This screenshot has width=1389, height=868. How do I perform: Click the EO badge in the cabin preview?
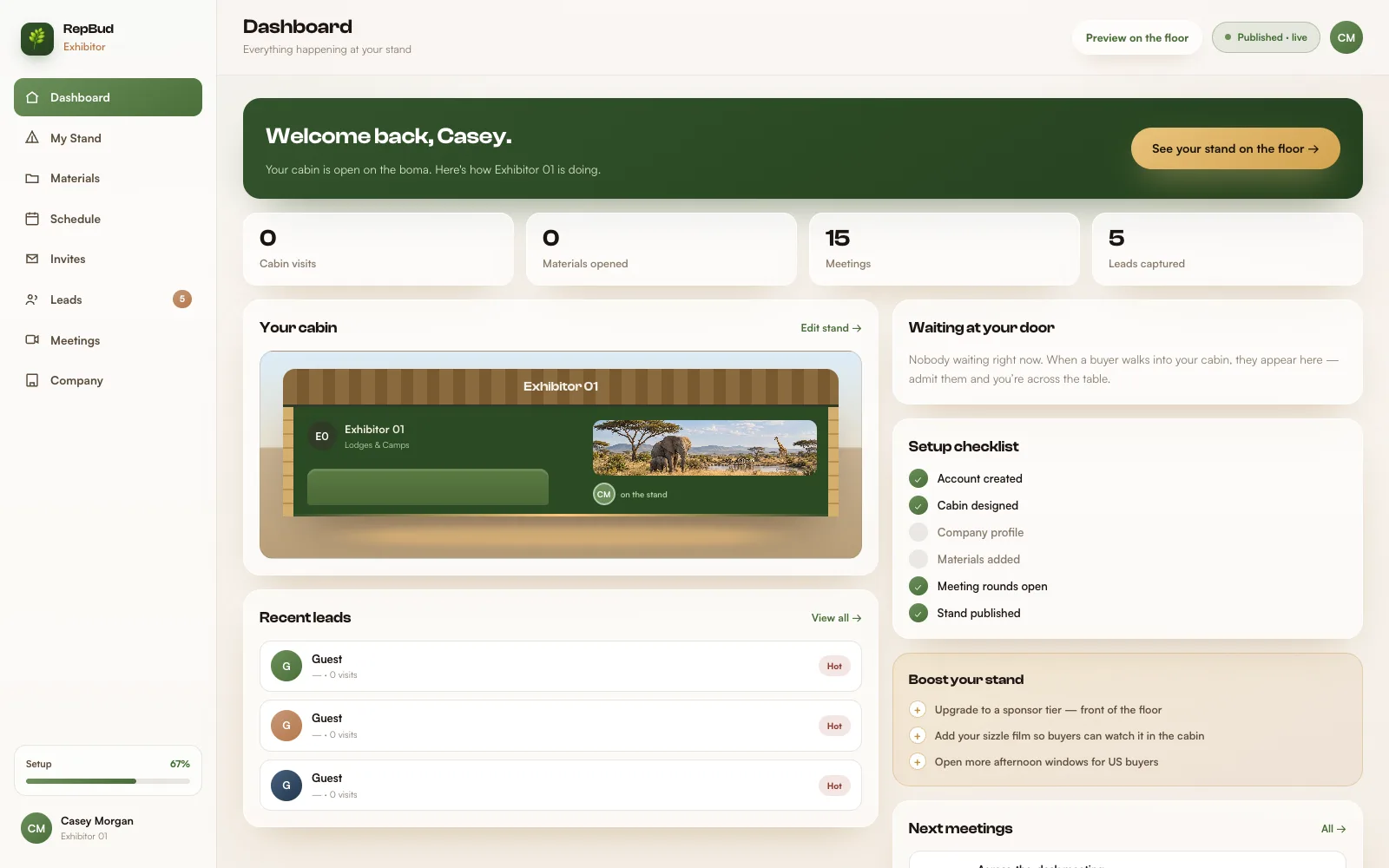pyautogui.click(x=322, y=437)
